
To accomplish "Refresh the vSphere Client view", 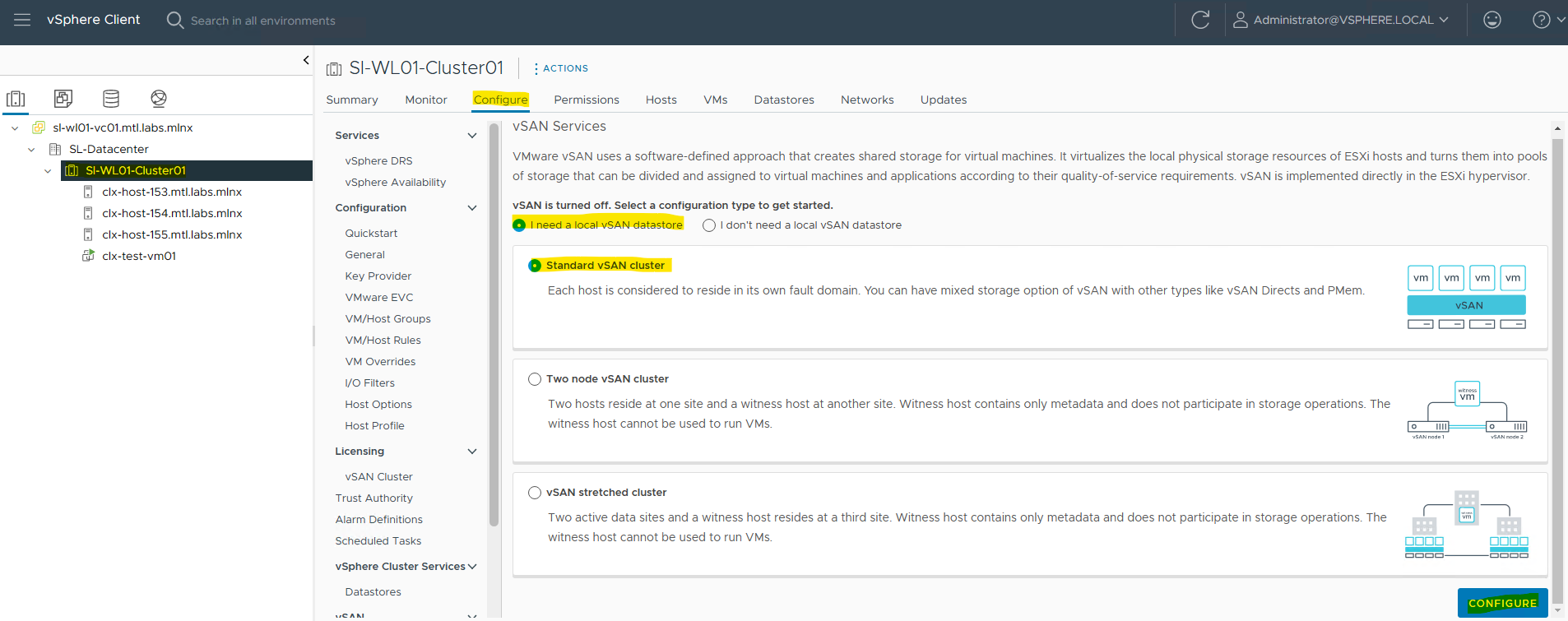I will 1200,20.
